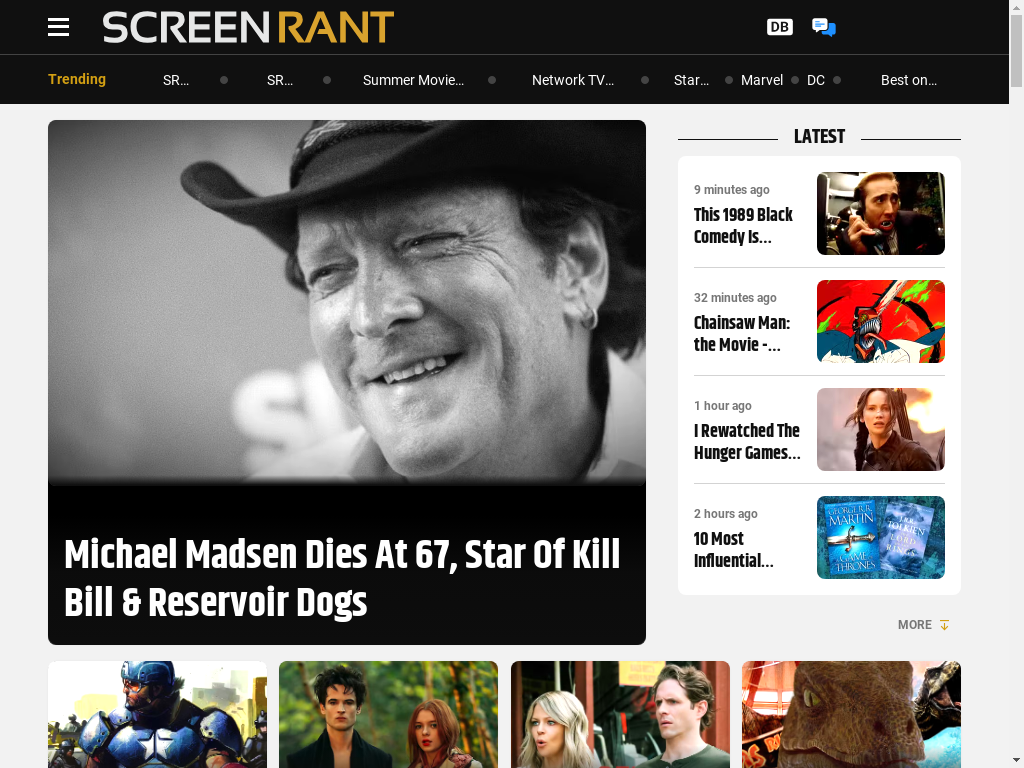Open the dark-haired man and redhead card image
Viewport: 1024px width, 768px height.
(389, 714)
